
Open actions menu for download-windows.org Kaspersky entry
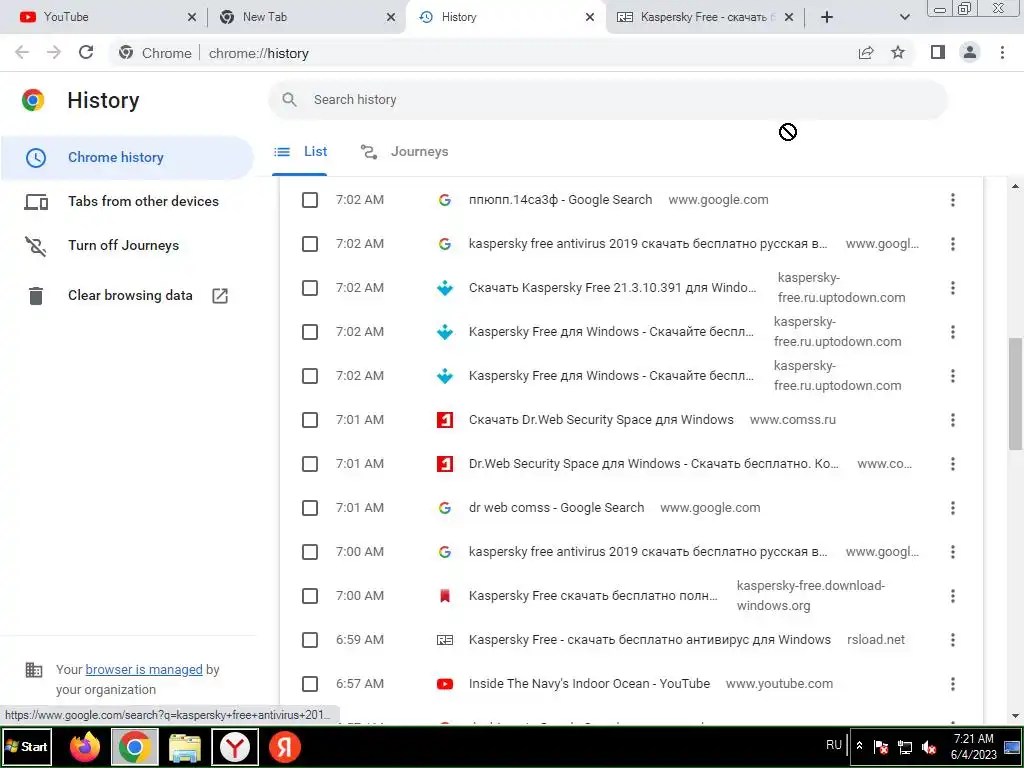pos(953,596)
